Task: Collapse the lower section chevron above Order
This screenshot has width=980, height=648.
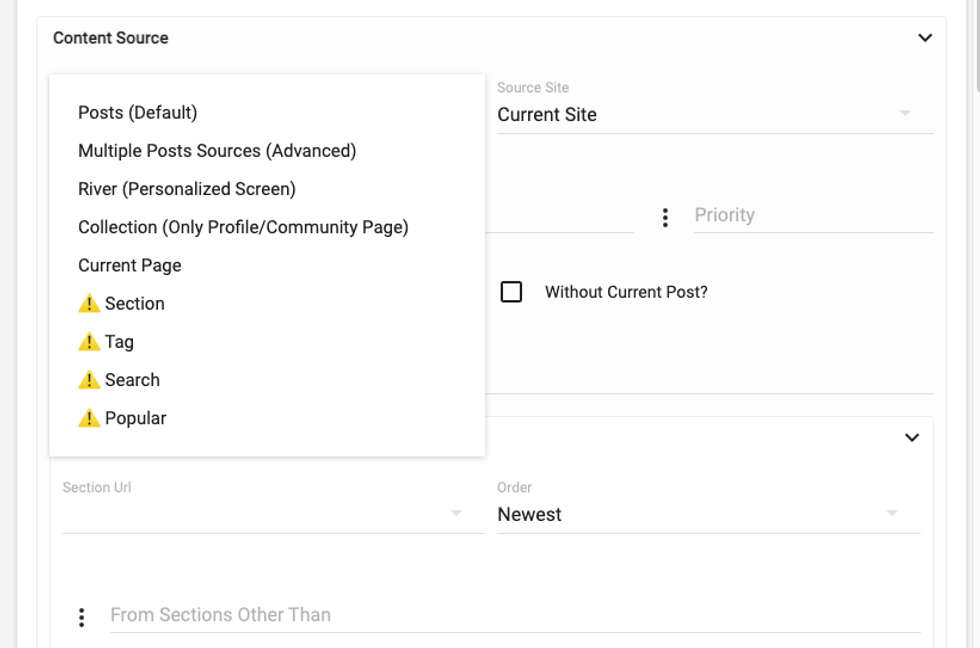Action: coord(912,437)
